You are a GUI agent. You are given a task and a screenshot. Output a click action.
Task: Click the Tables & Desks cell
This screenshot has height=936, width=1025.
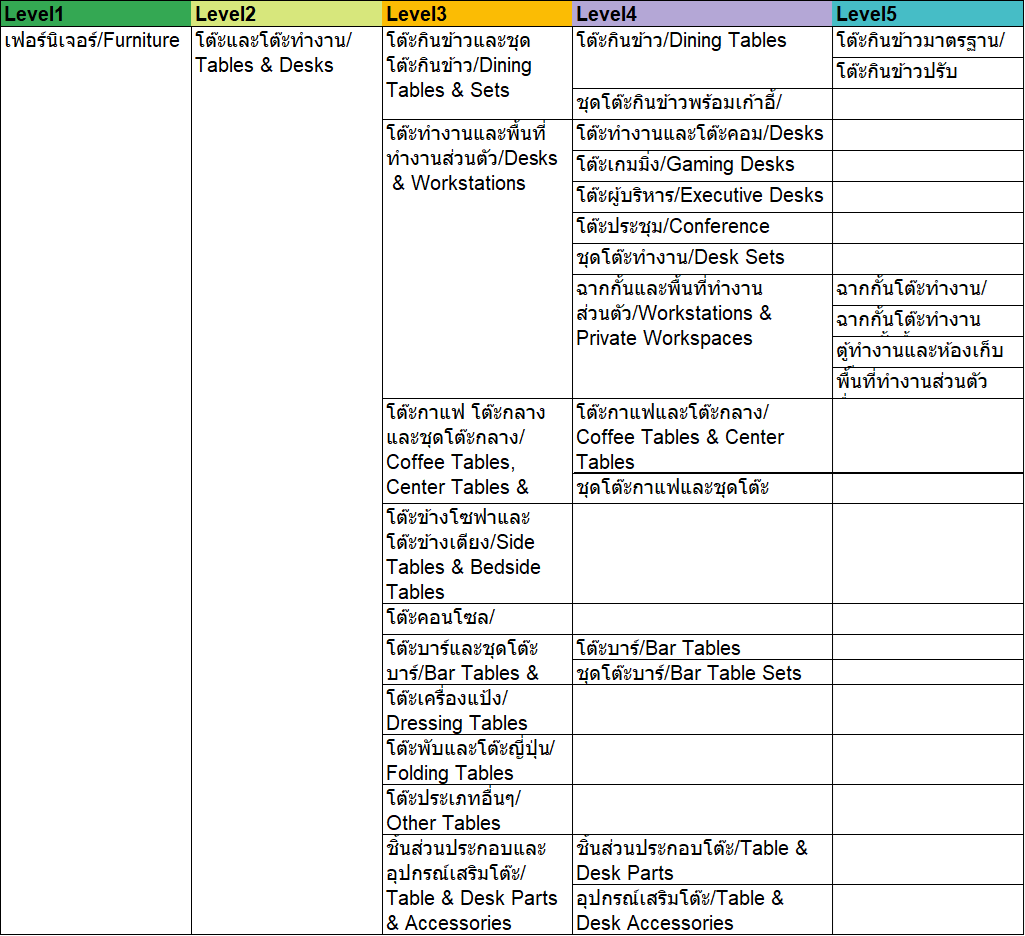[286, 480]
